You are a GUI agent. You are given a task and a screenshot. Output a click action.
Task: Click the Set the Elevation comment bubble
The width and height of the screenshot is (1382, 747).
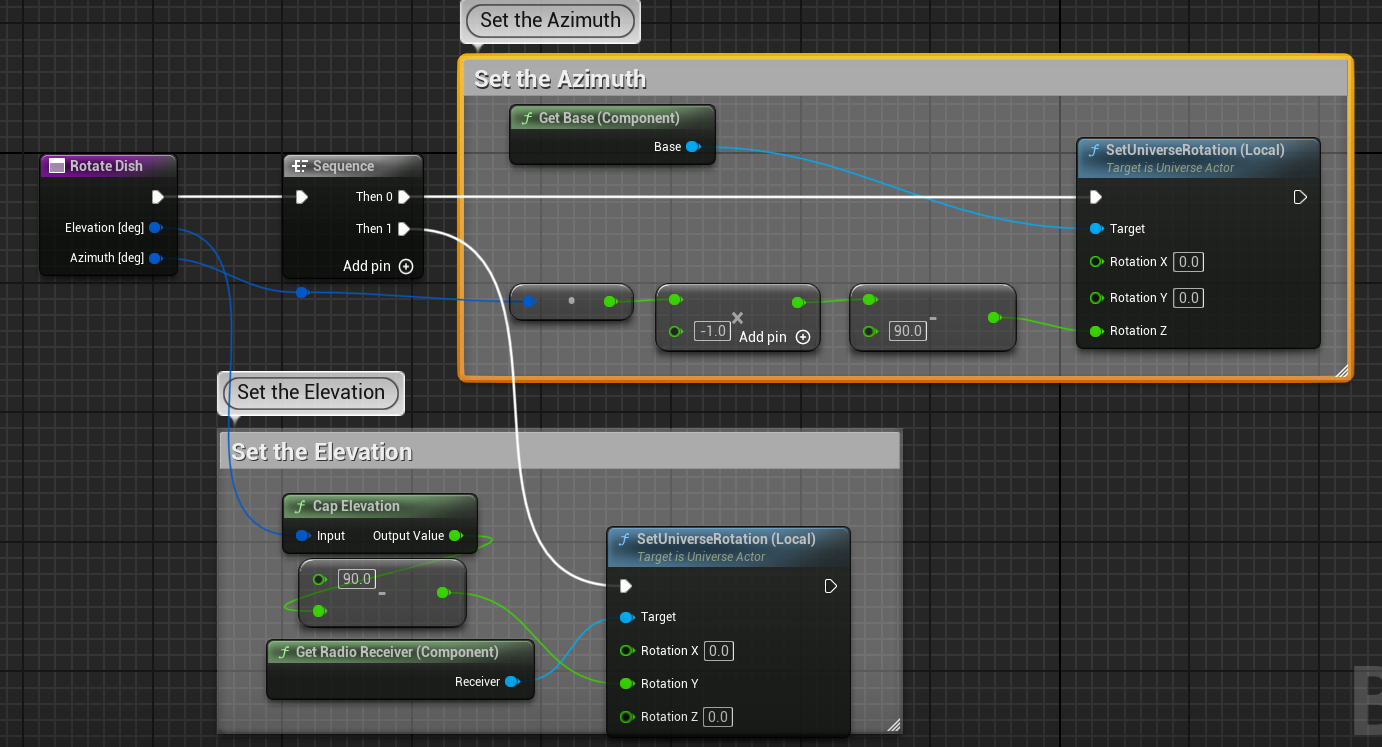tap(311, 392)
